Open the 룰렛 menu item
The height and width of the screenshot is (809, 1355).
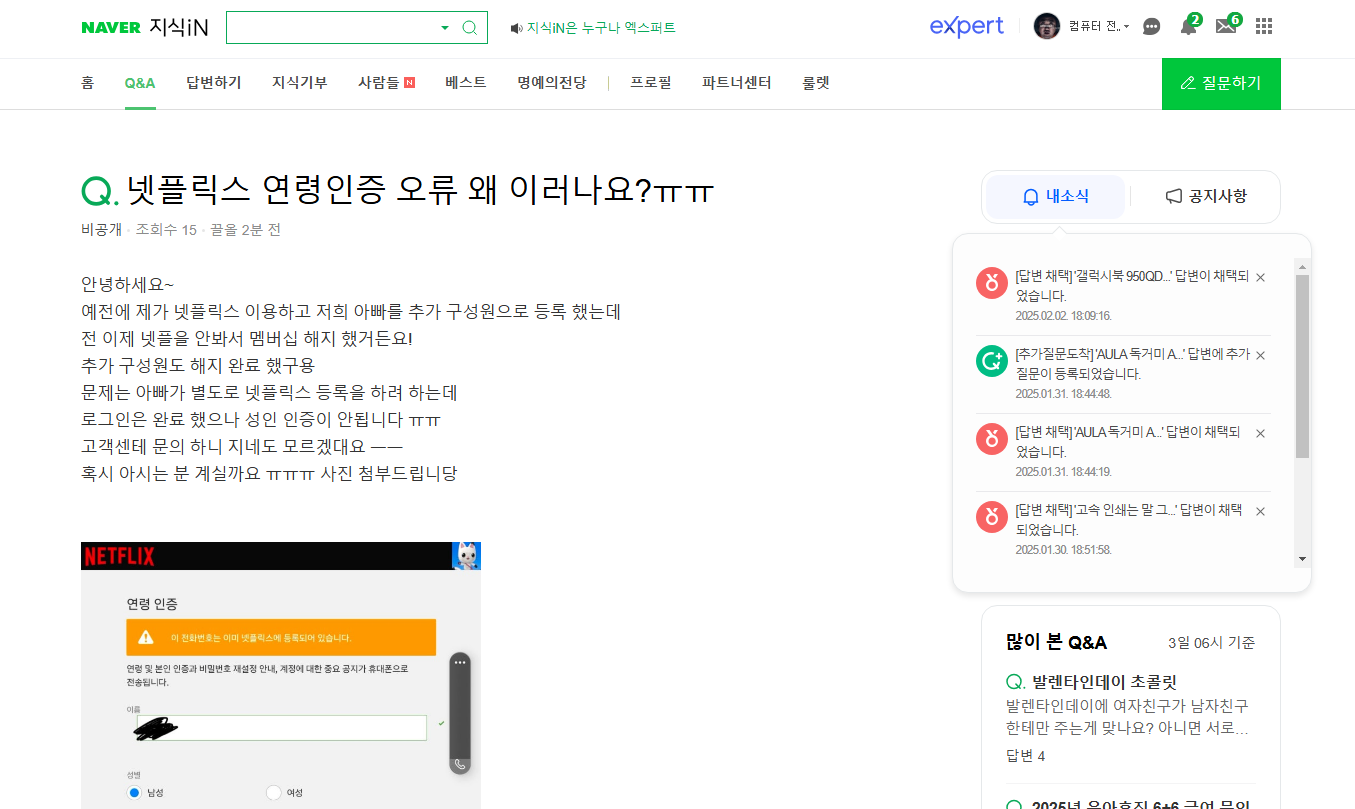pos(816,83)
